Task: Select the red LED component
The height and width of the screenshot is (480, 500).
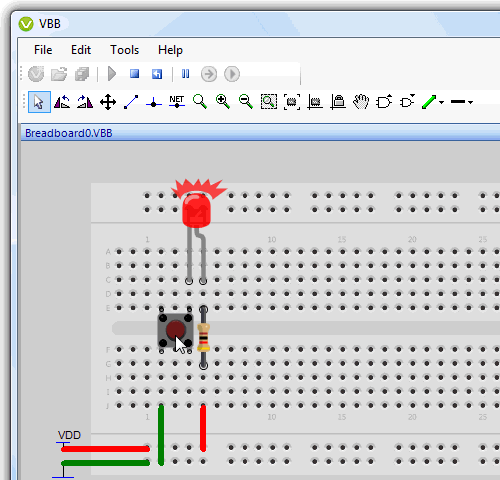Action: click(197, 209)
